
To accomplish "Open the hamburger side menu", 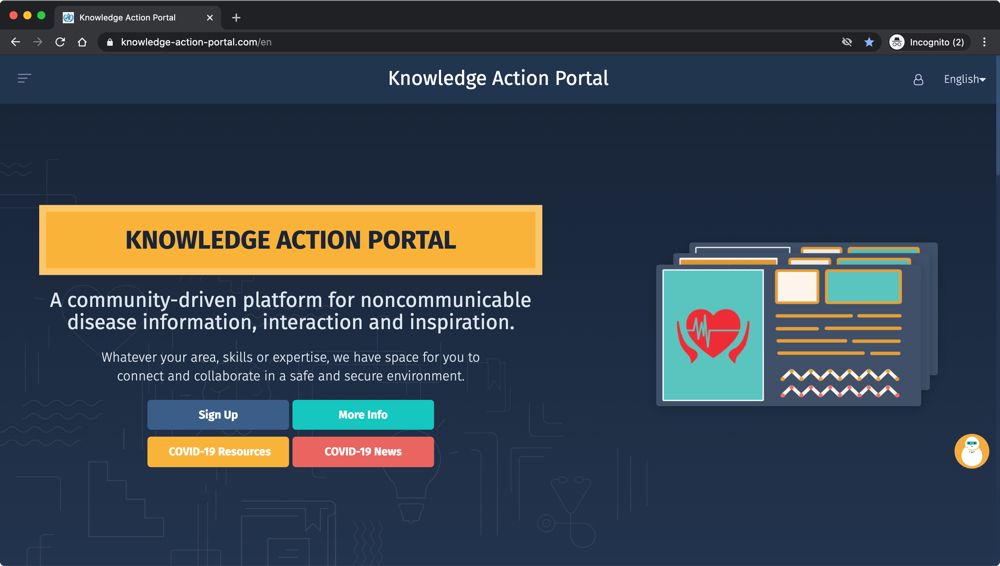I will tap(24, 78).
